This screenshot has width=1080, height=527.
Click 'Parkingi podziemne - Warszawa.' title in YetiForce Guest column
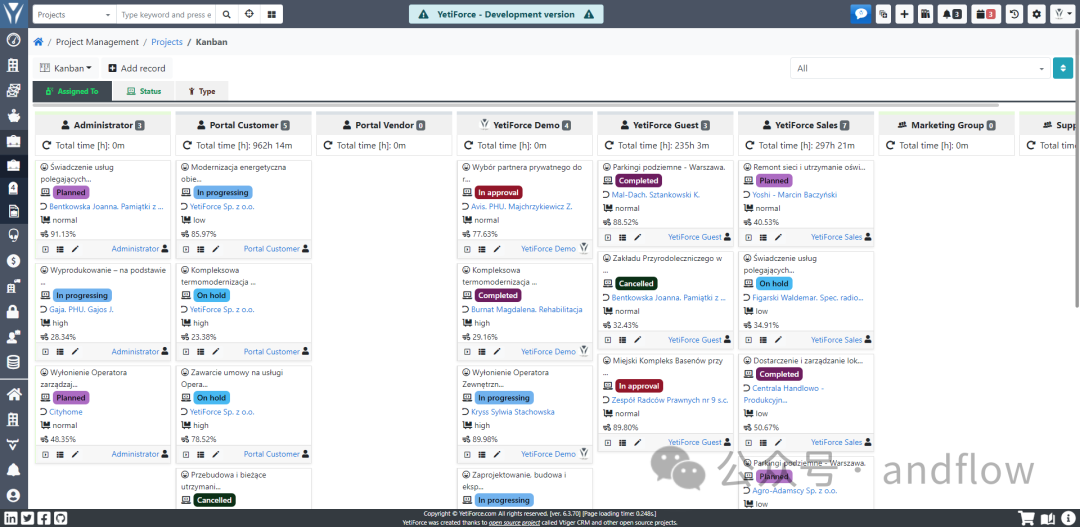coord(668,167)
